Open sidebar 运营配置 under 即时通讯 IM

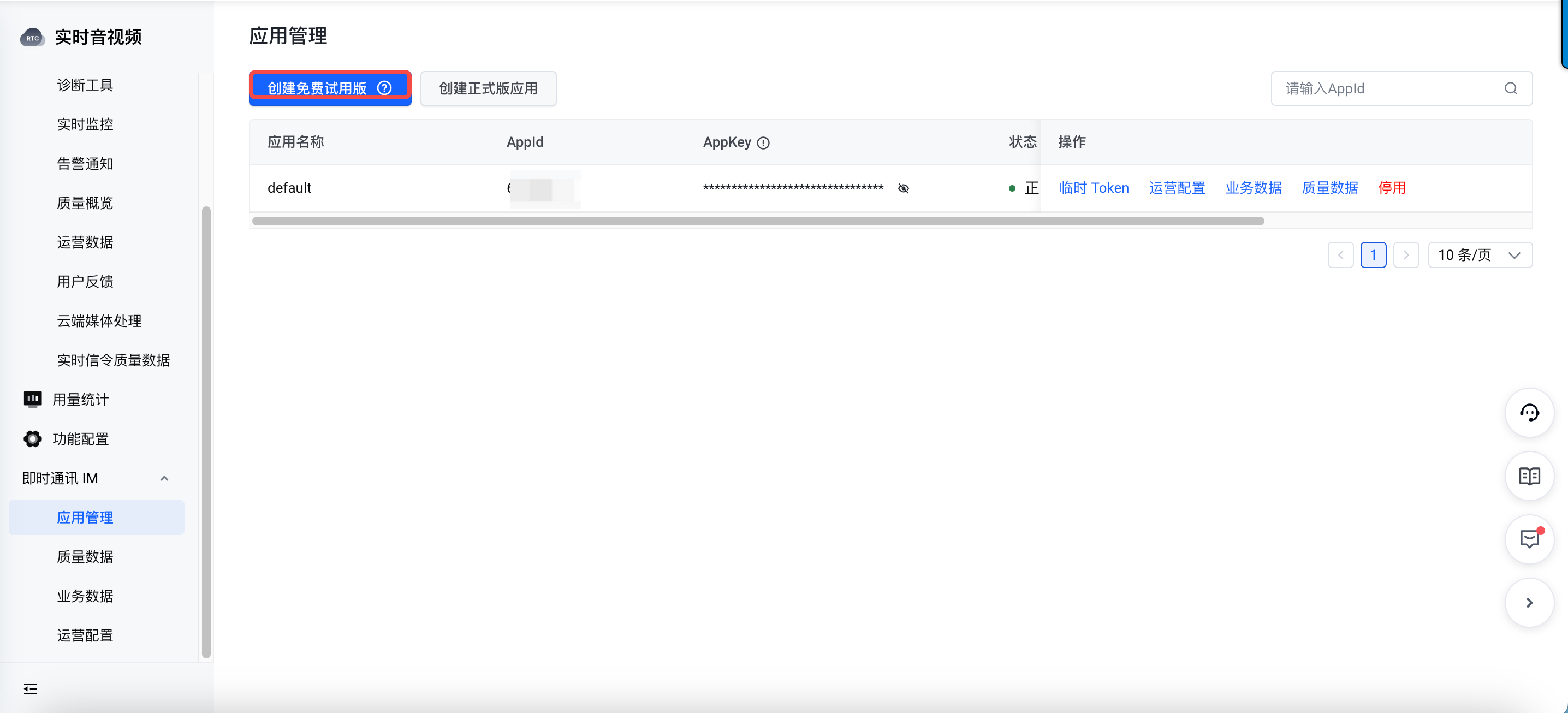pyautogui.click(x=85, y=635)
